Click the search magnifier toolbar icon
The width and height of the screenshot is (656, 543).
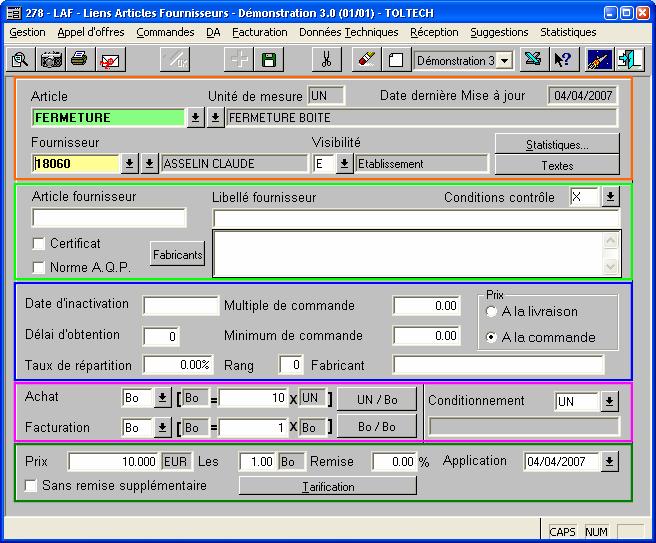(19, 60)
